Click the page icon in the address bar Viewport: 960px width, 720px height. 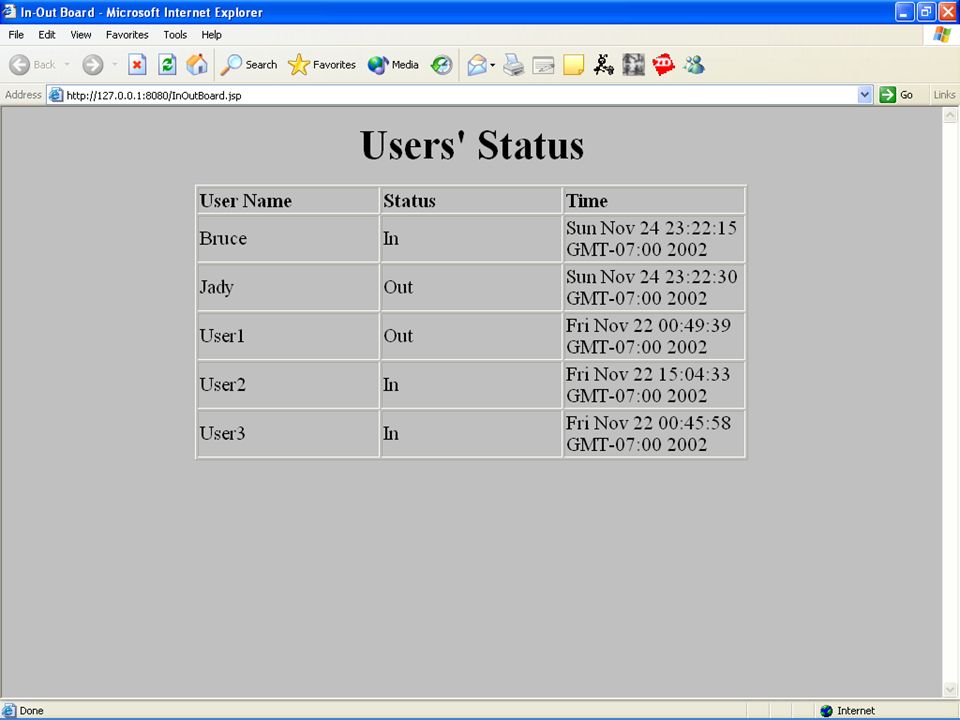[x=56, y=95]
